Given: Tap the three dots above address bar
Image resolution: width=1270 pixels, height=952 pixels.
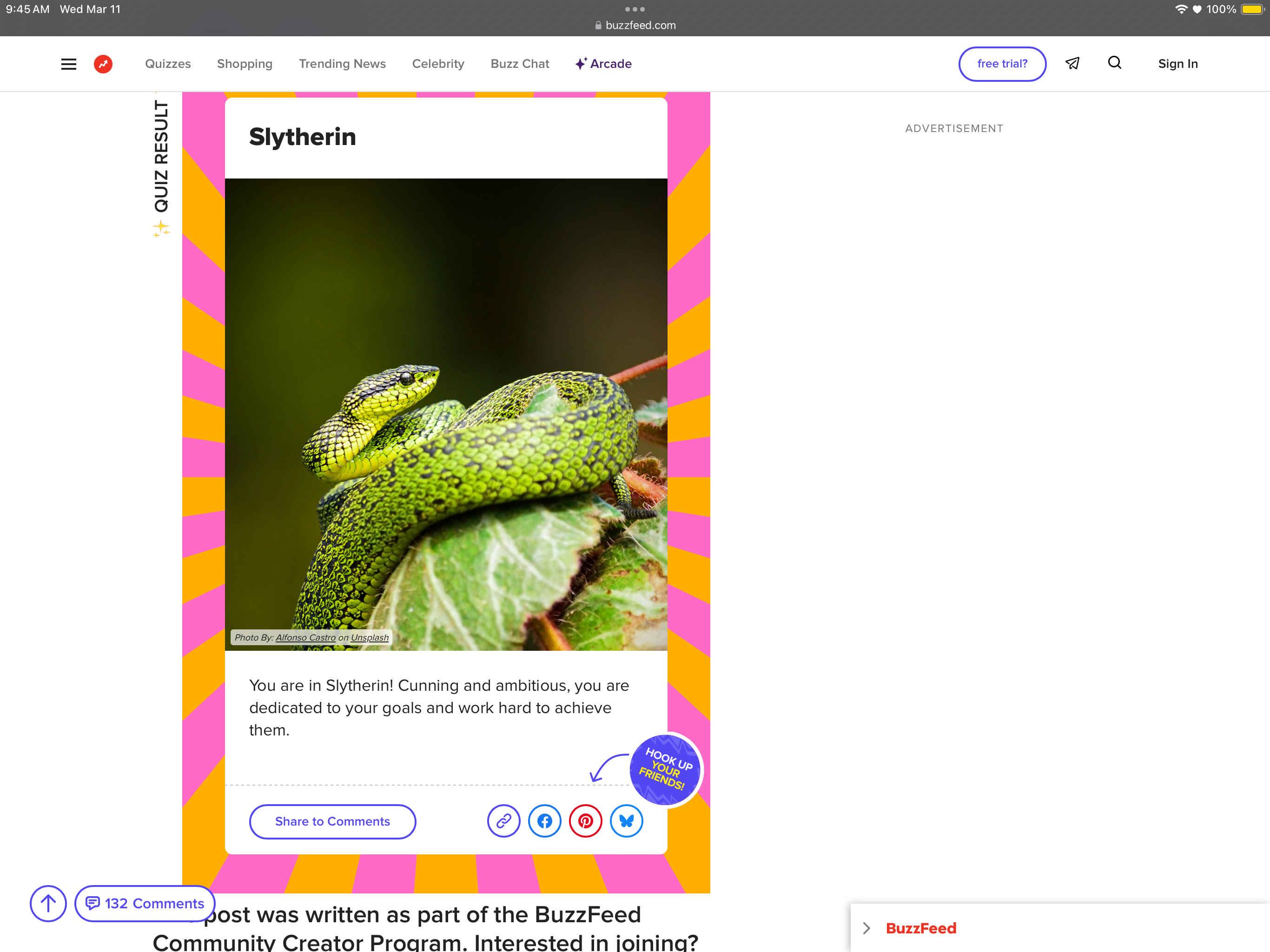Looking at the screenshot, I should click(x=635, y=9).
